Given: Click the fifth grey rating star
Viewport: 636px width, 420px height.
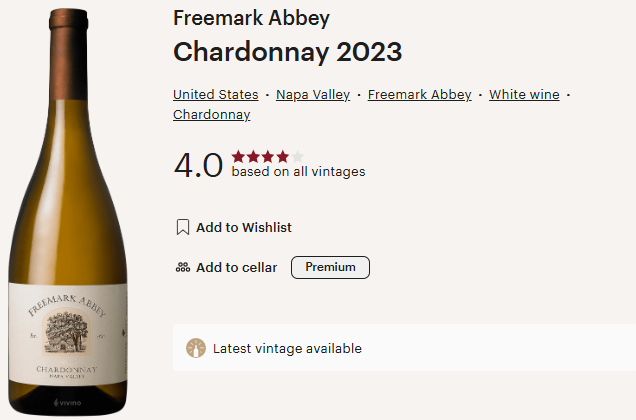Looking at the screenshot, I should 297,156.
